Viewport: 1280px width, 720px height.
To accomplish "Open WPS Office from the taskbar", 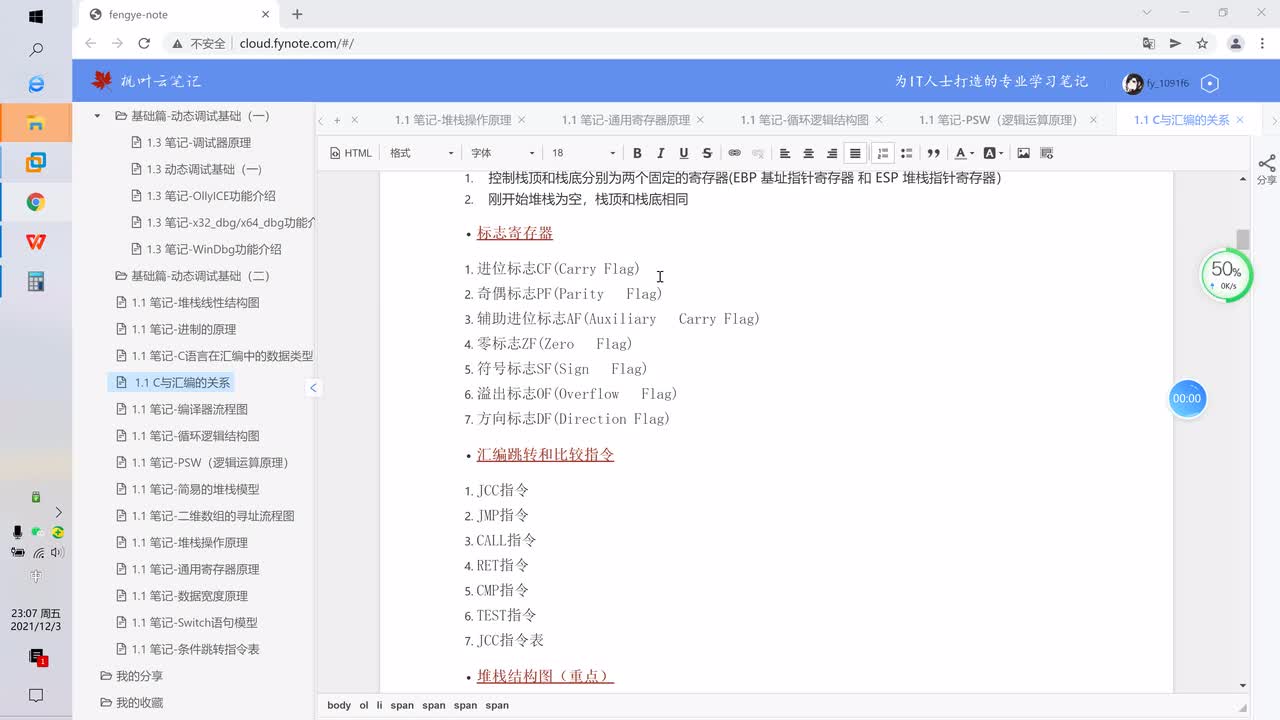I will coord(36,242).
